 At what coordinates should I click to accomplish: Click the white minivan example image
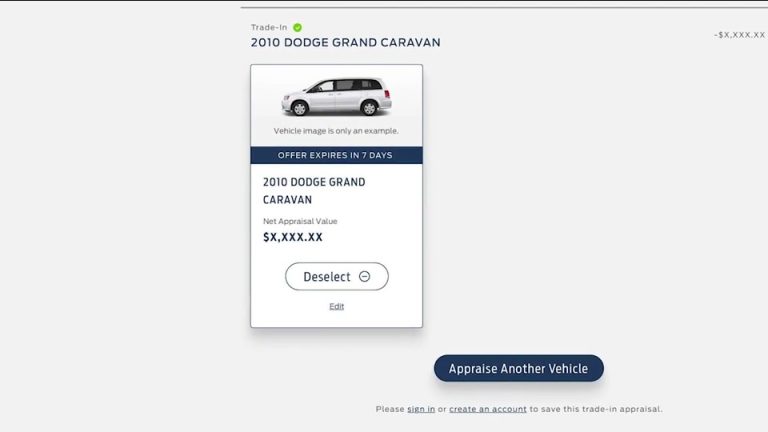click(x=336, y=96)
